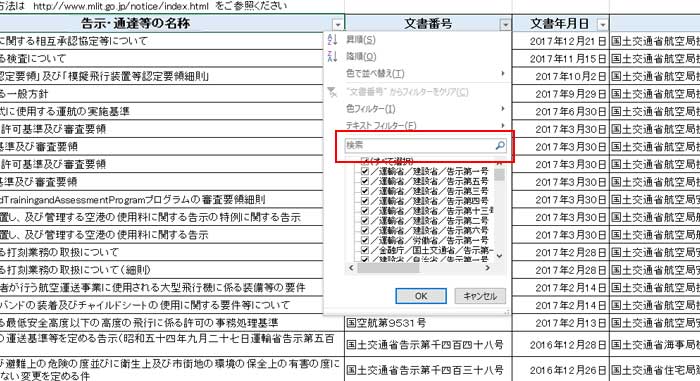Click the キャンセル button
Image resolution: width=700 pixels, height=381 pixels.
click(x=480, y=296)
